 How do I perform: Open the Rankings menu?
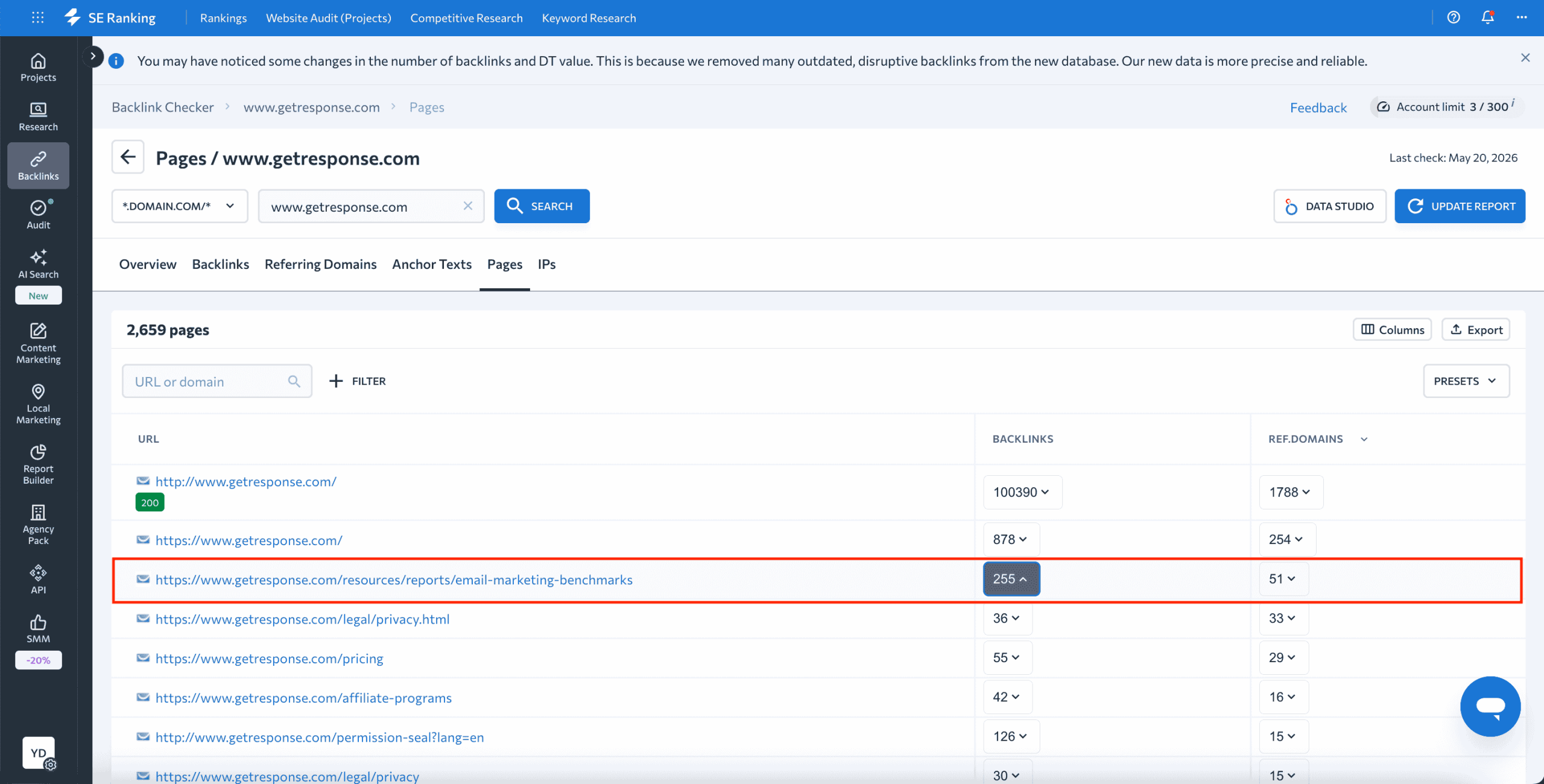tap(223, 18)
